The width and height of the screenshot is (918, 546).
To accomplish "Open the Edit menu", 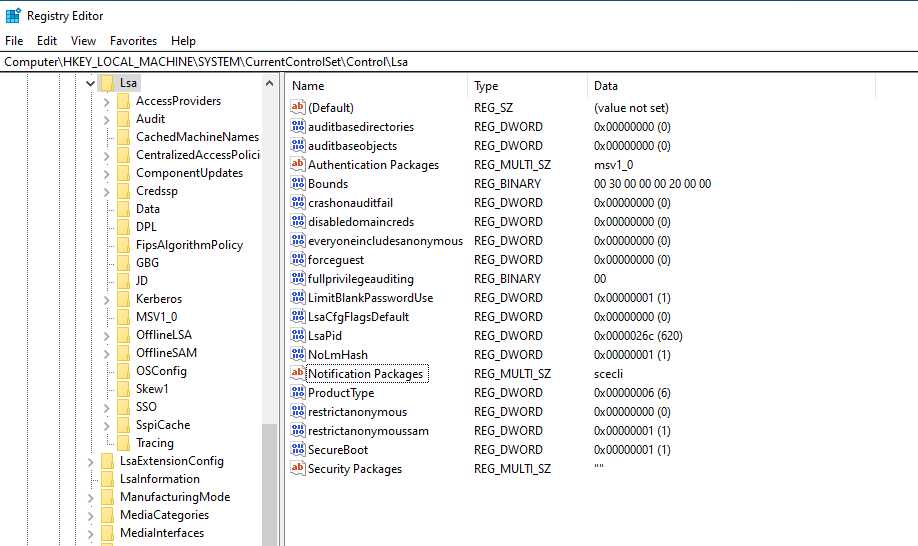I will point(47,41).
